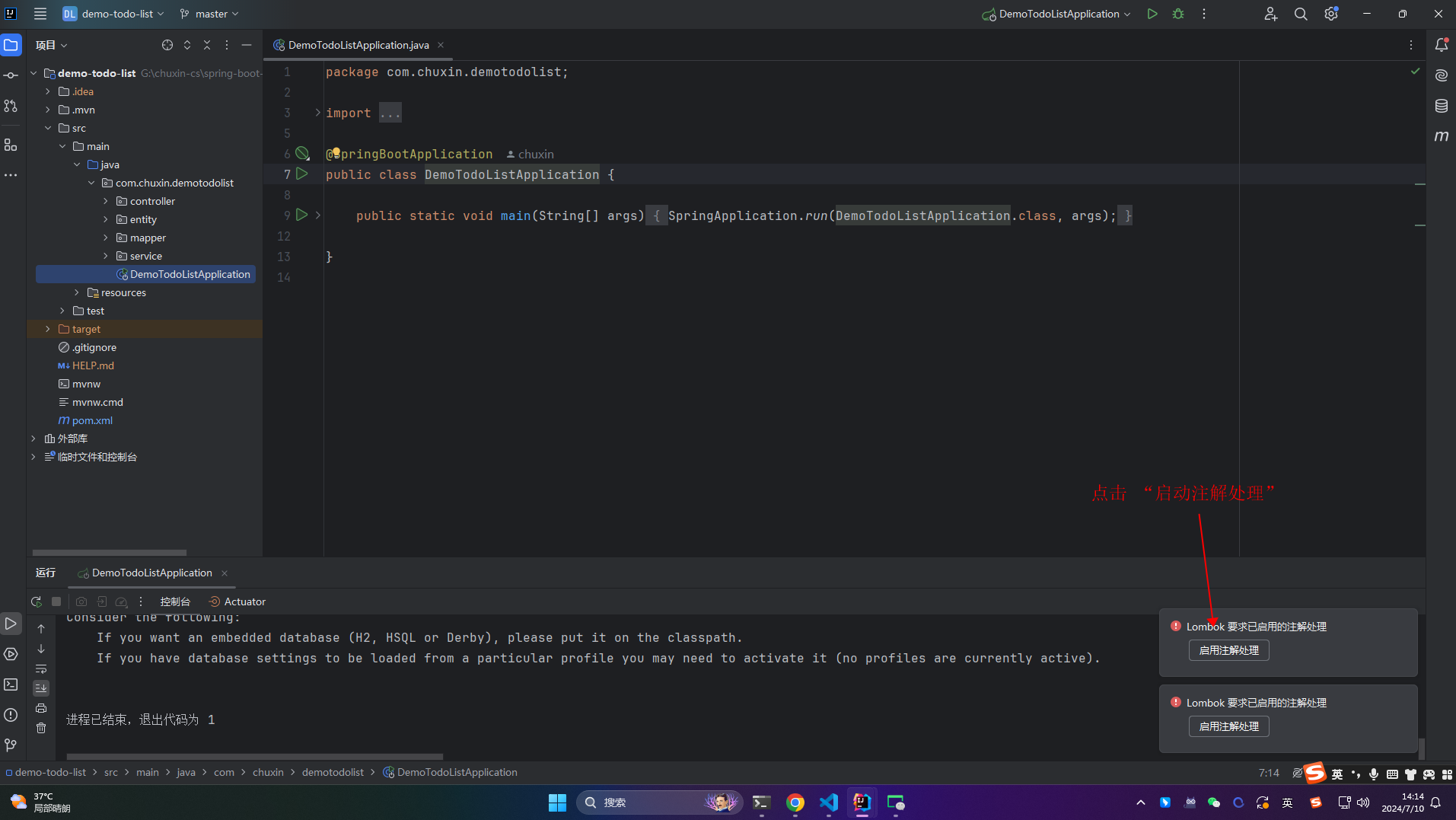Expand the resources folder
Screen dimensions: 1456x820
77,292
